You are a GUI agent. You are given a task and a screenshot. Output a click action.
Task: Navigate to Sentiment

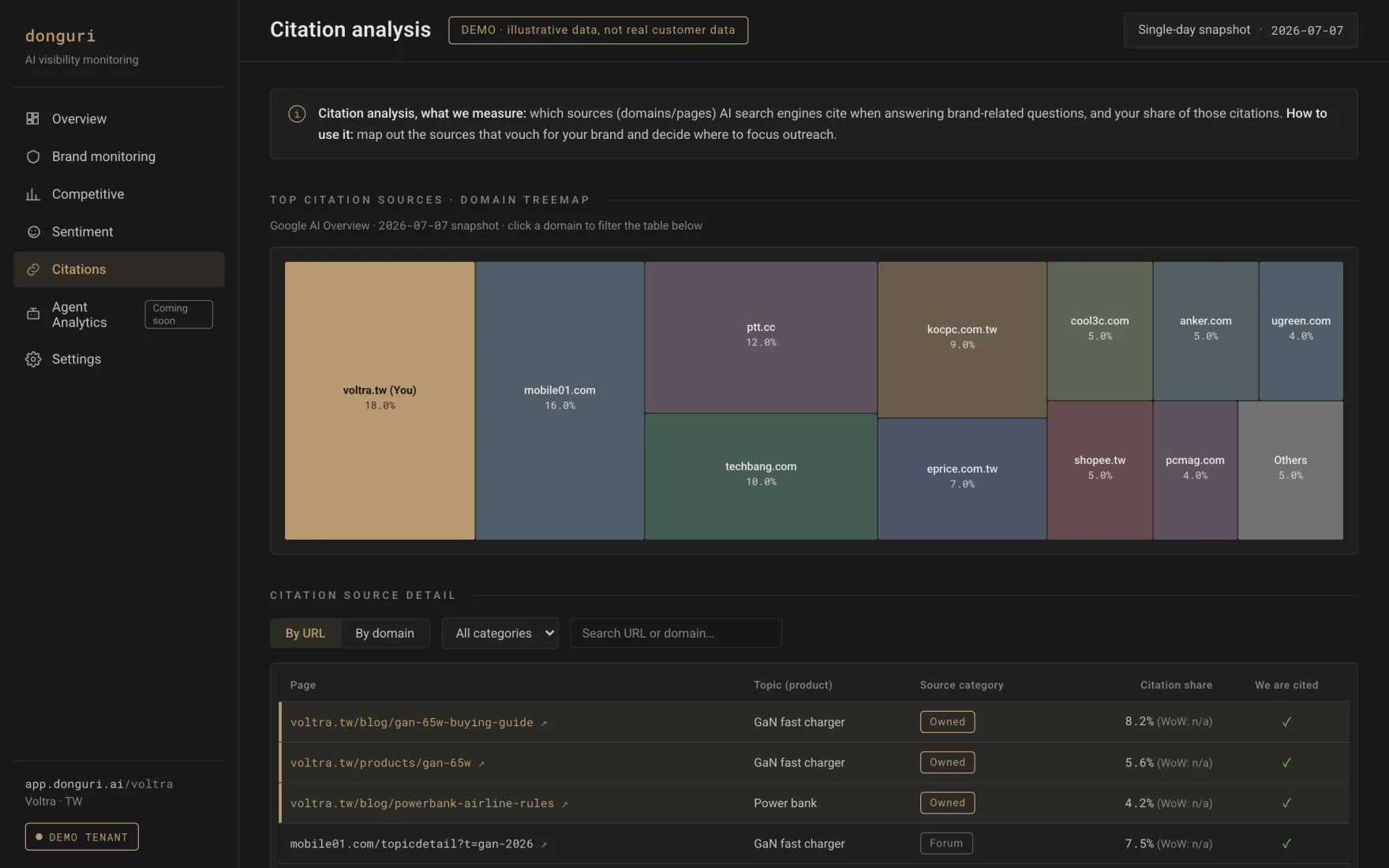[x=119, y=232]
